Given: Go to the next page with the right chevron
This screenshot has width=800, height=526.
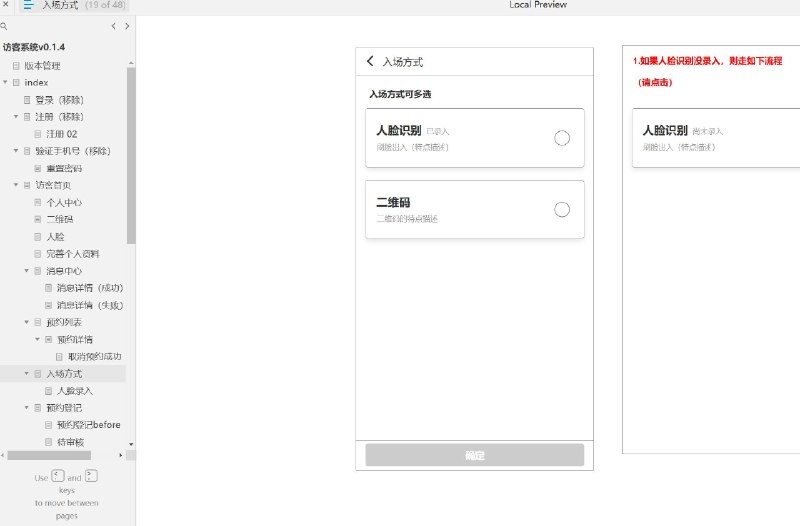Looking at the screenshot, I should tap(127, 26).
